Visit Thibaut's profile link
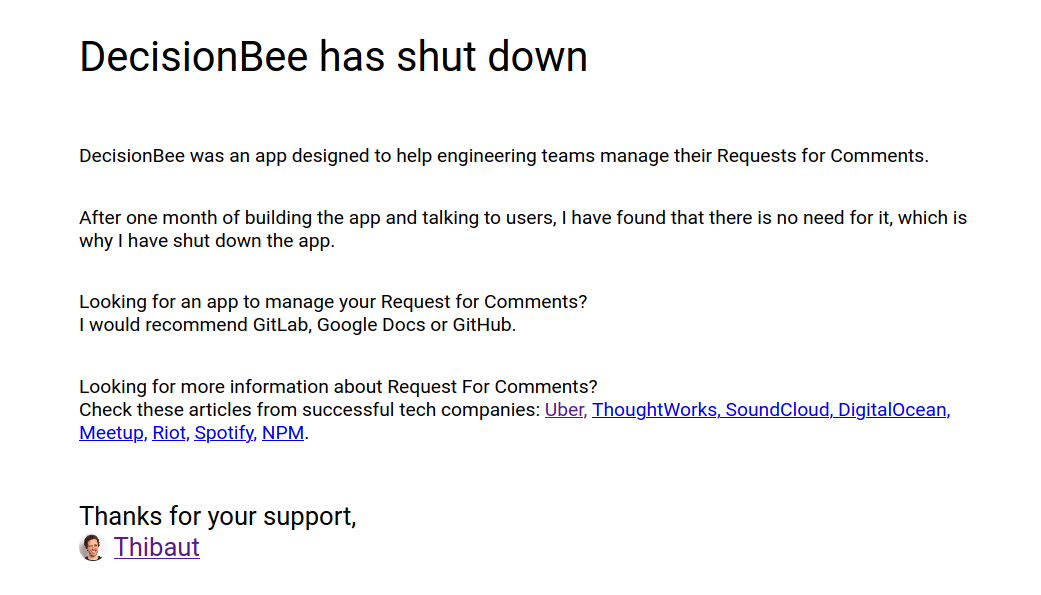The image size is (1041, 595). (x=157, y=547)
